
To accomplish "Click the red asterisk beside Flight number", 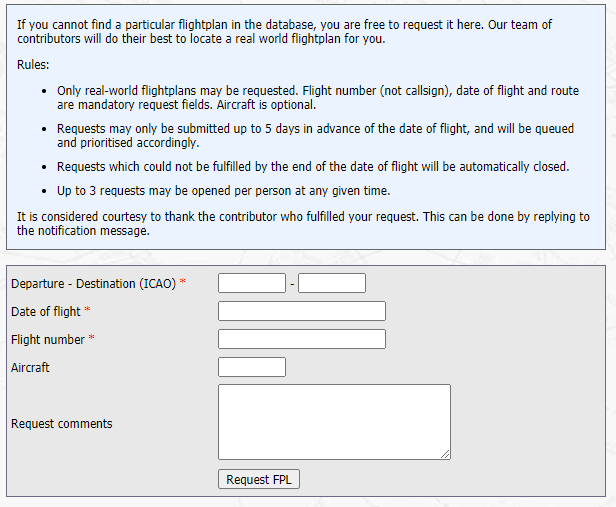I will (92, 339).
